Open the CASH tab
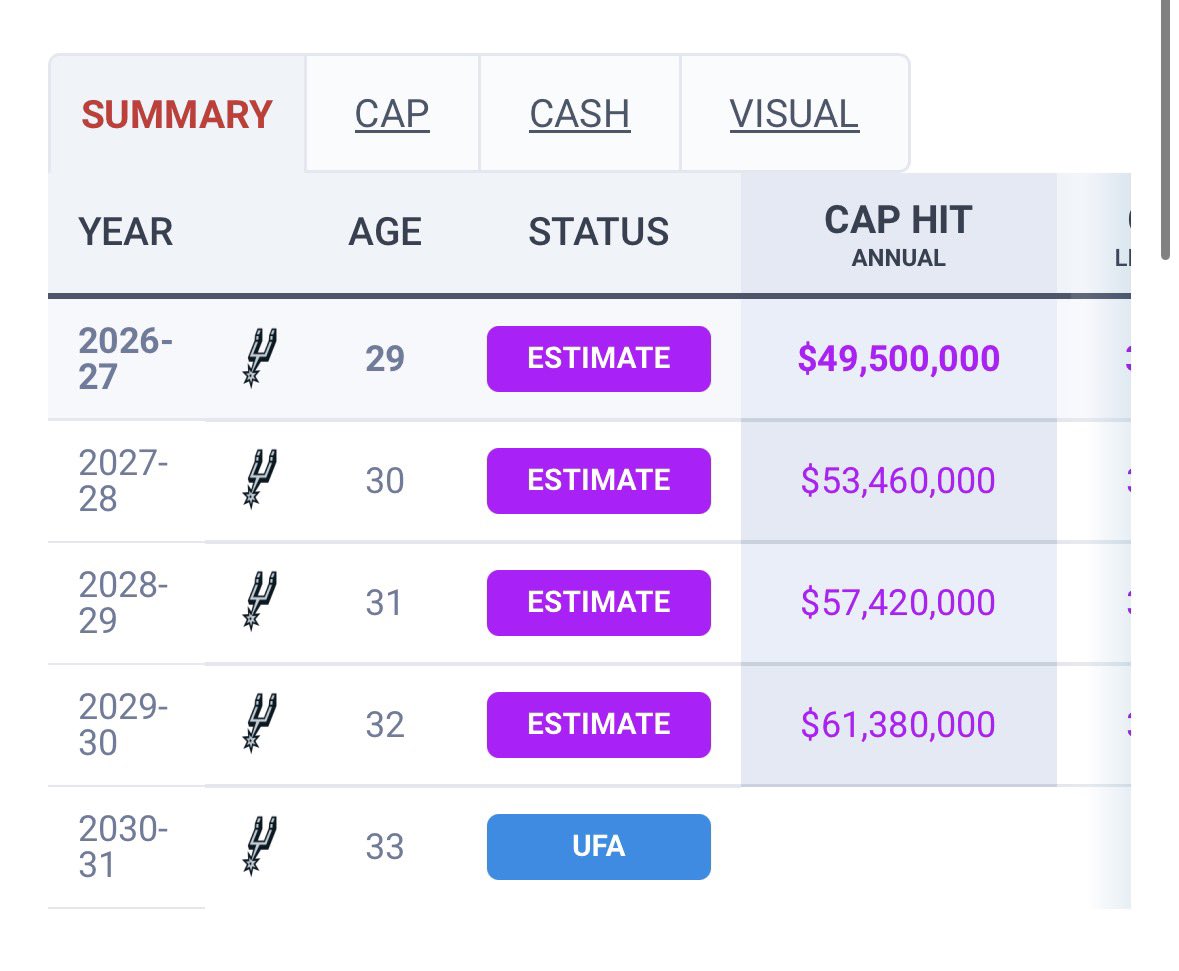Image resolution: width=1179 pixels, height=971 pixels. point(580,114)
